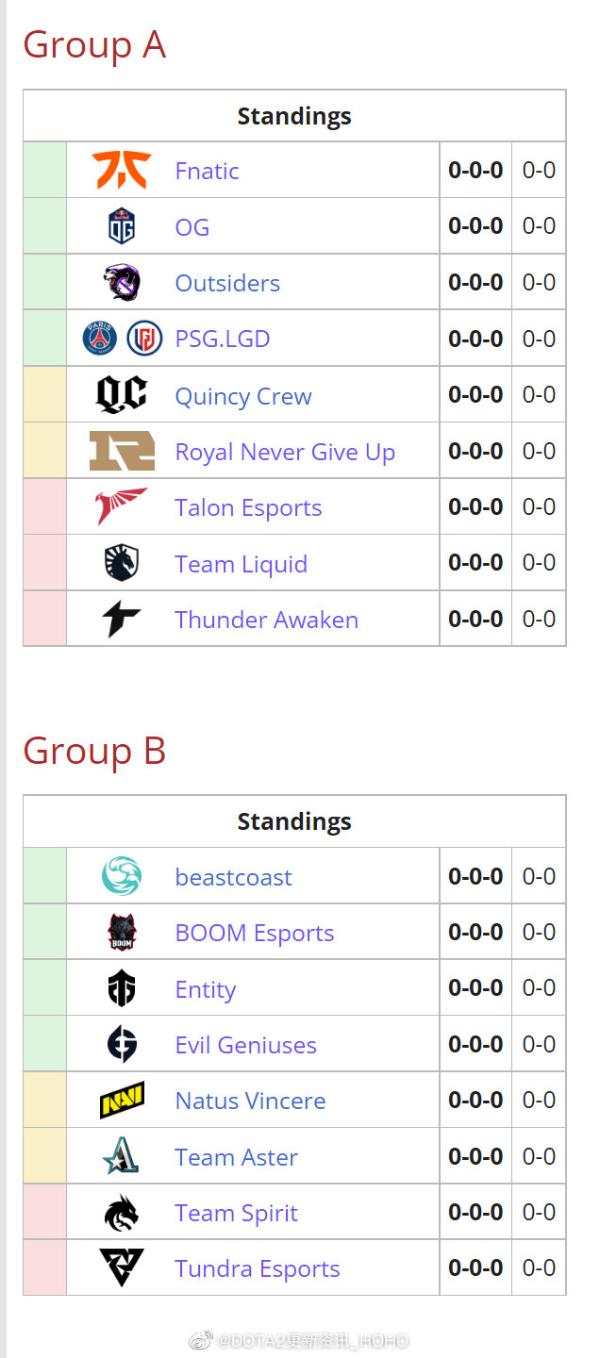Click the Group A heading
Image resolution: width=600 pixels, height=1358 pixels.
click(x=94, y=45)
